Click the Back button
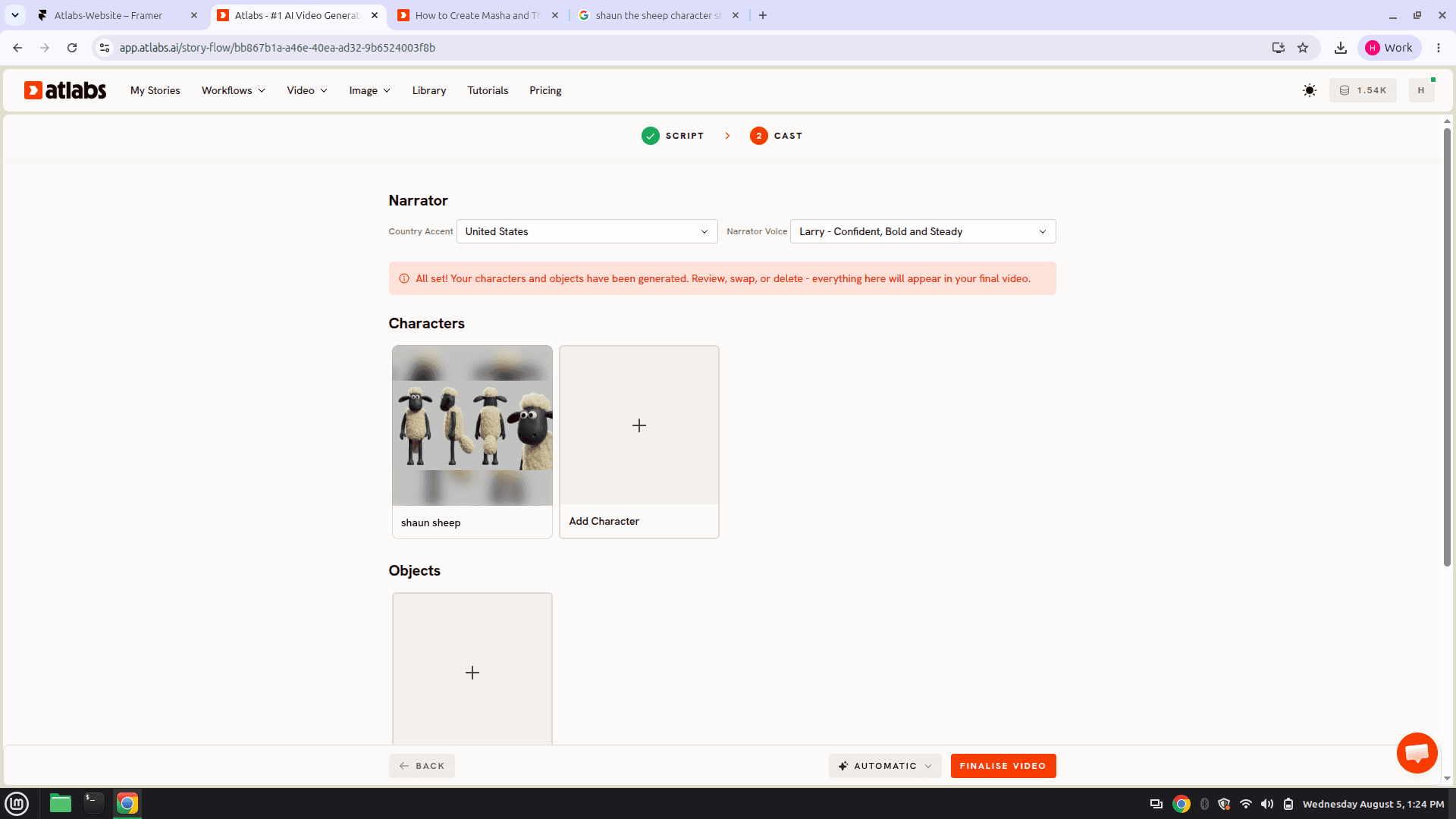 coord(422,766)
